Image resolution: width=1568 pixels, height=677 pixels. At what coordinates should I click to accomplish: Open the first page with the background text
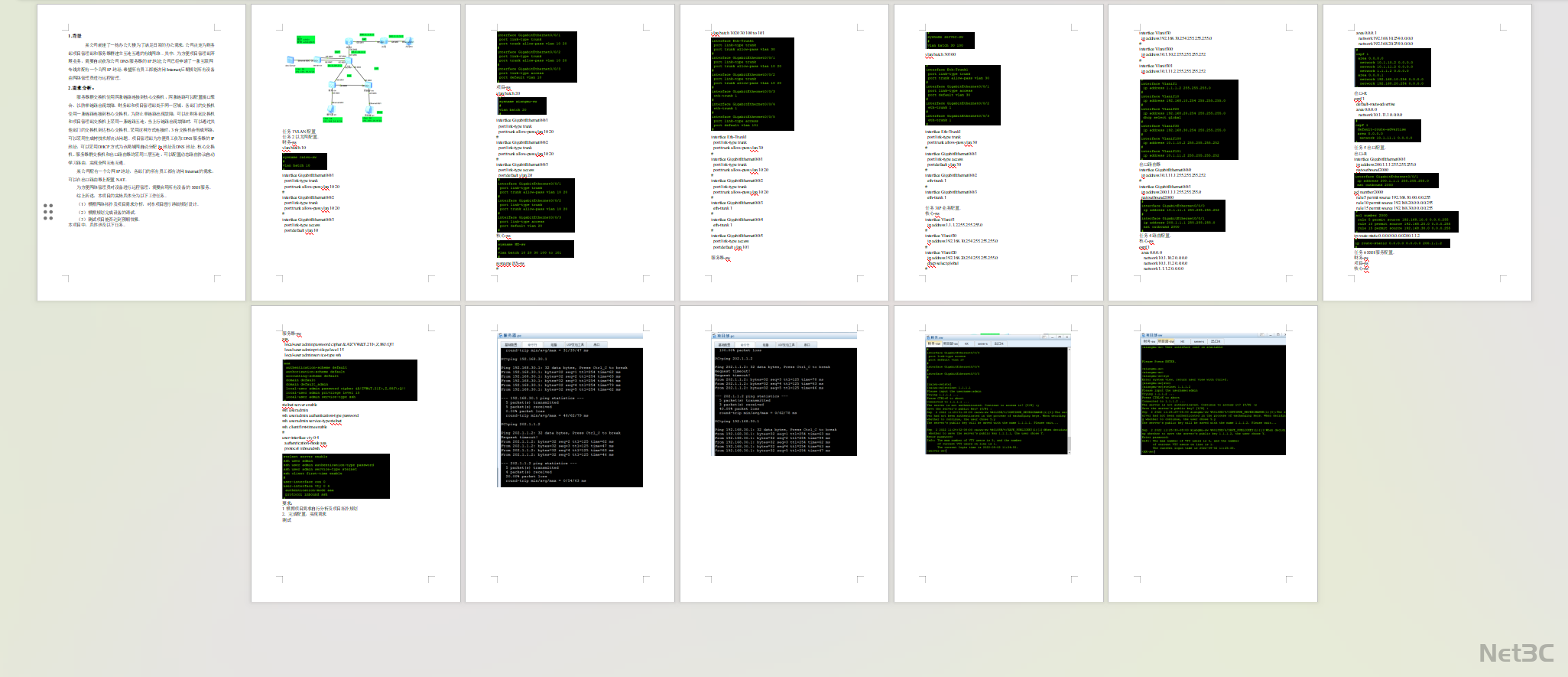tap(141, 152)
